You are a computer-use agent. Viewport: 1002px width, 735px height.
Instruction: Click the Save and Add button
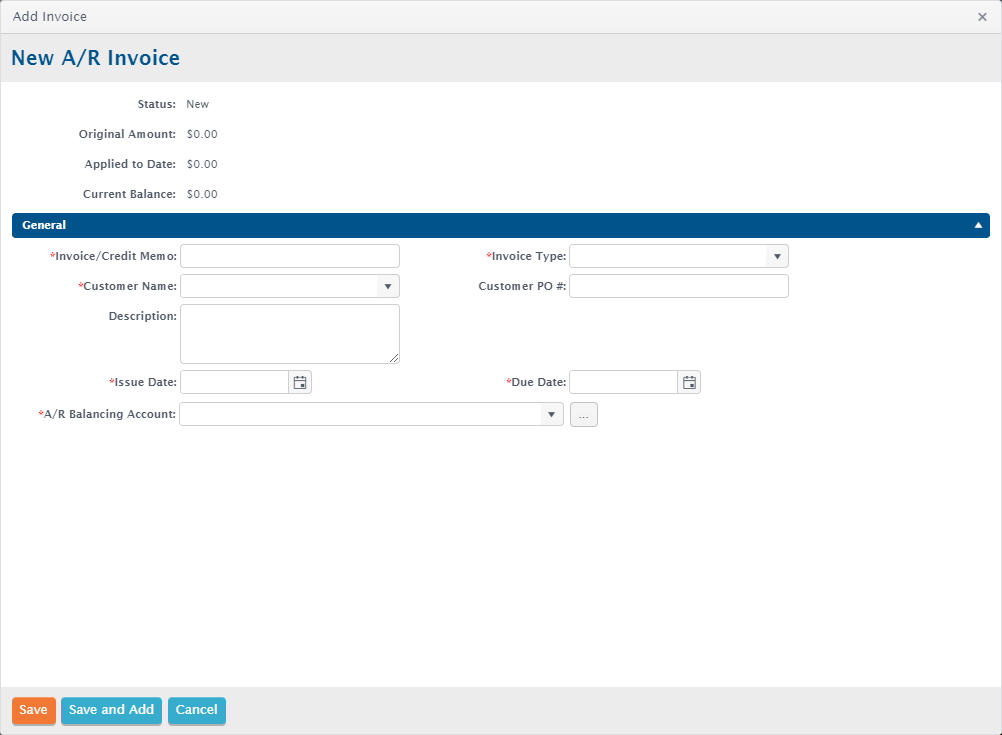(111, 711)
